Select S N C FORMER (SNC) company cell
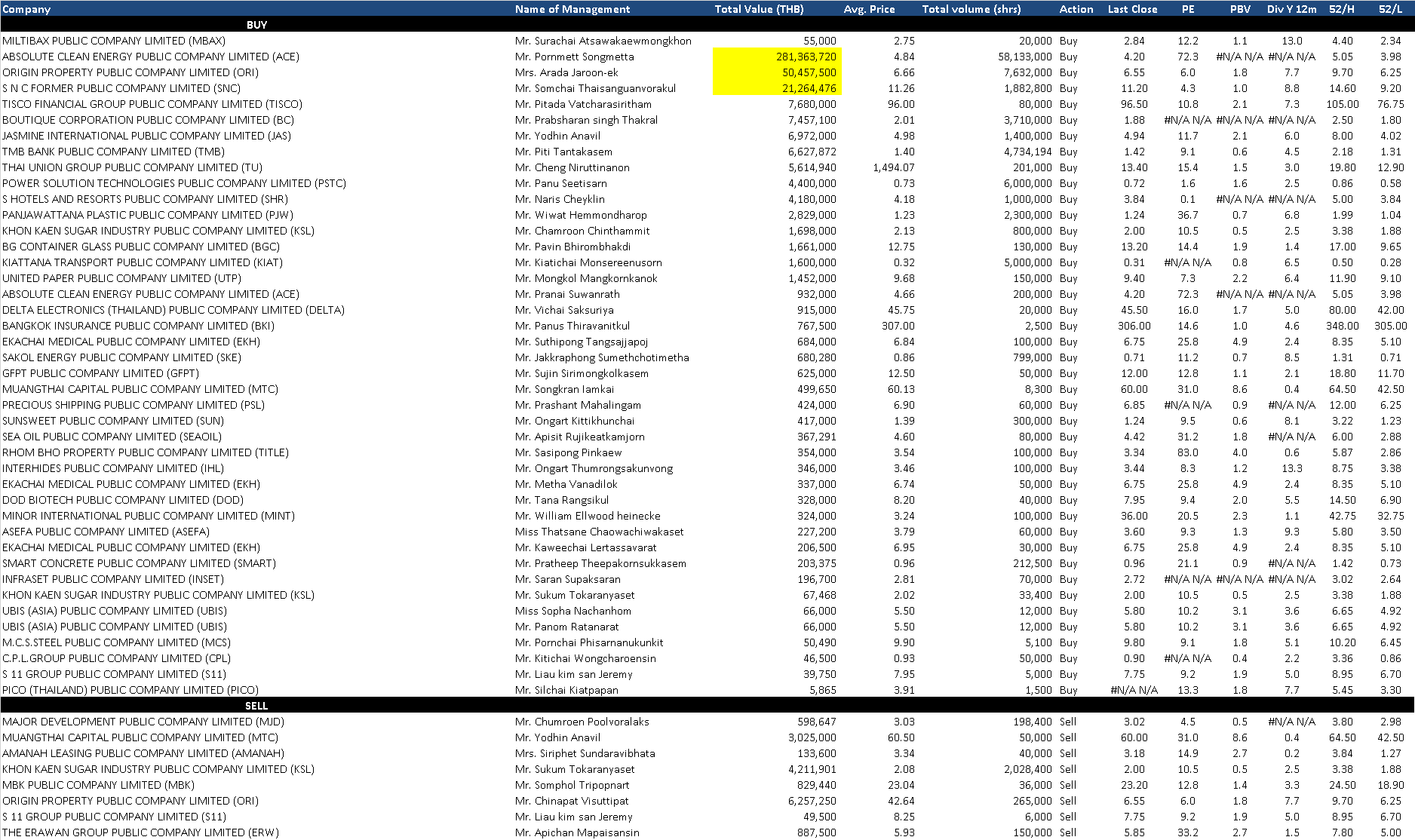The image size is (1415, 840). coord(121,88)
